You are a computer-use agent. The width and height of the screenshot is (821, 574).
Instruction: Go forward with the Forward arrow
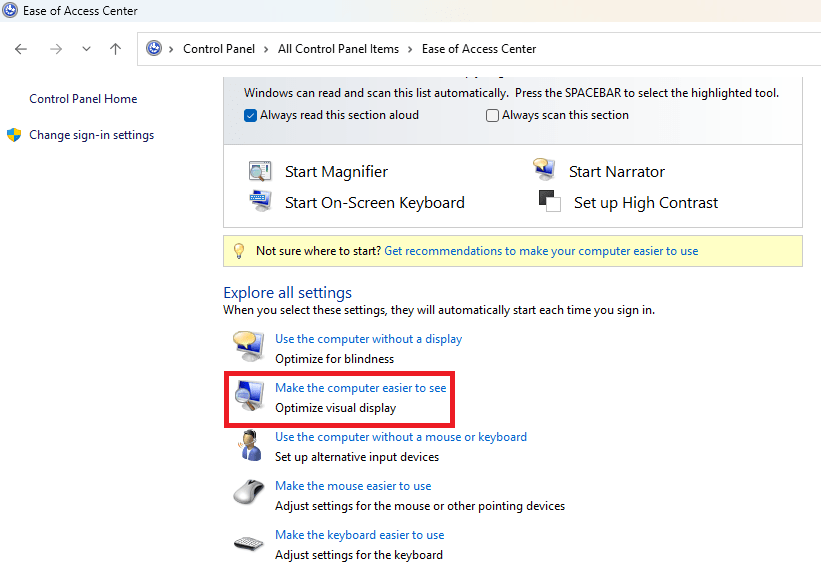[56, 49]
